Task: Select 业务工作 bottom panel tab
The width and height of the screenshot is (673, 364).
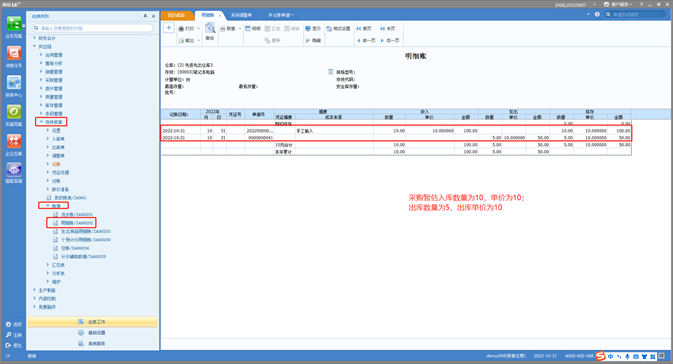Action: pyautogui.click(x=92, y=322)
